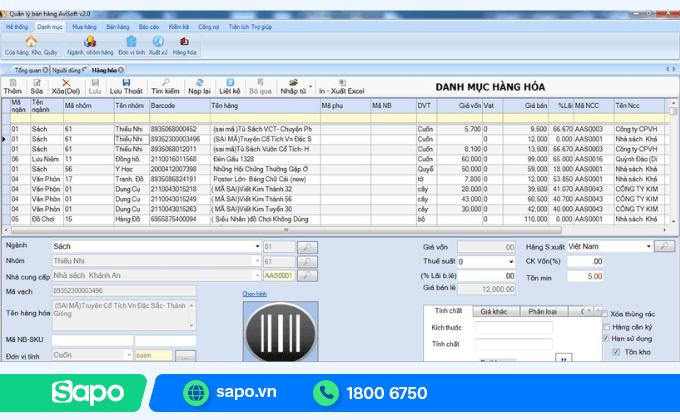The width and height of the screenshot is (680, 420).
Task: Click the Ngành, nhóm hàng icon
Action: [x=90, y=46]
